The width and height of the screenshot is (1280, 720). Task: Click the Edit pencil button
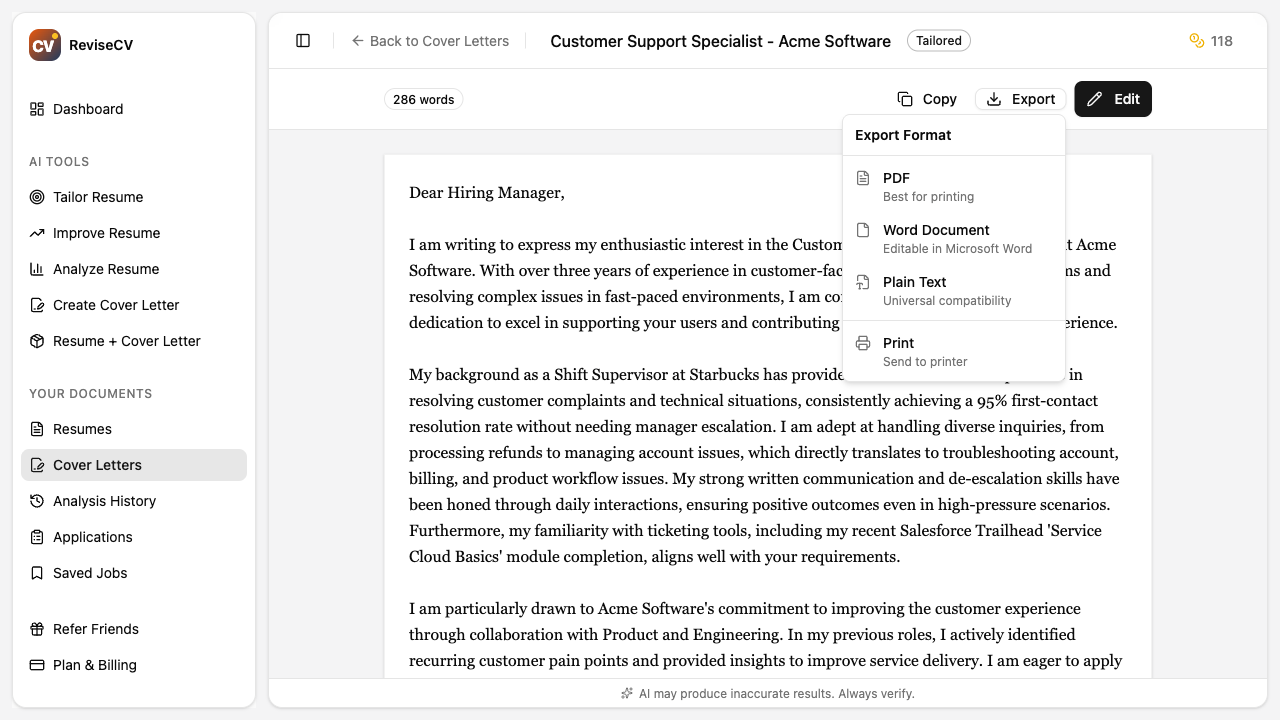click(1113, 99)
